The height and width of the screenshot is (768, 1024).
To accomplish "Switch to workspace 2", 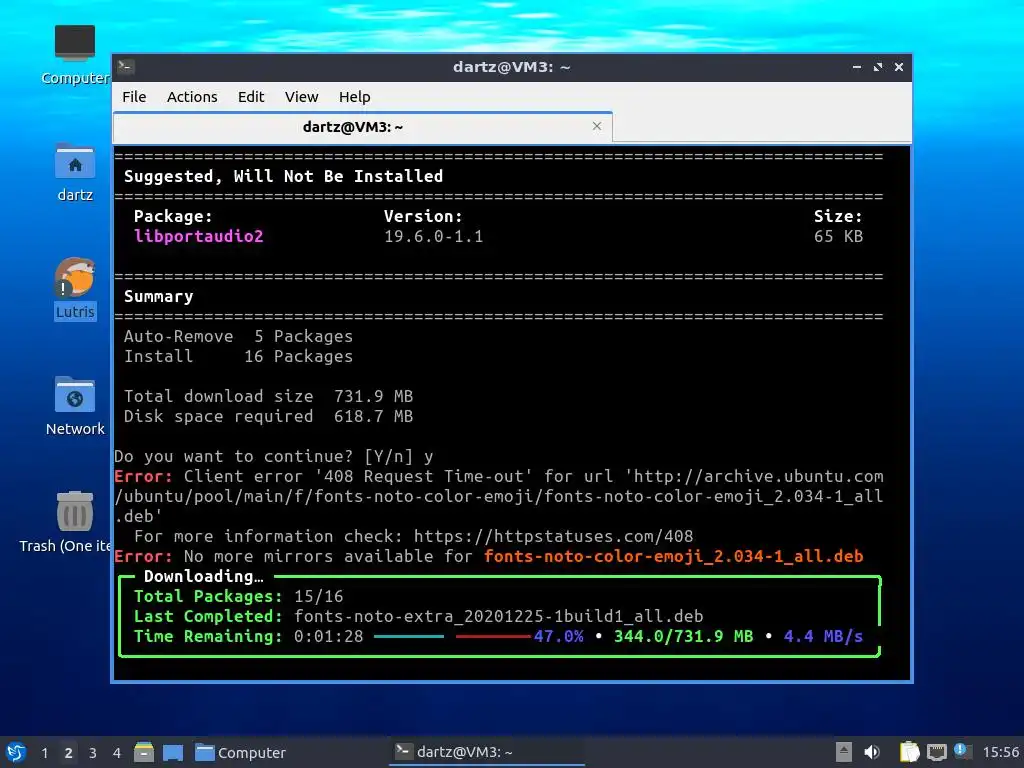I will point(69,753).
